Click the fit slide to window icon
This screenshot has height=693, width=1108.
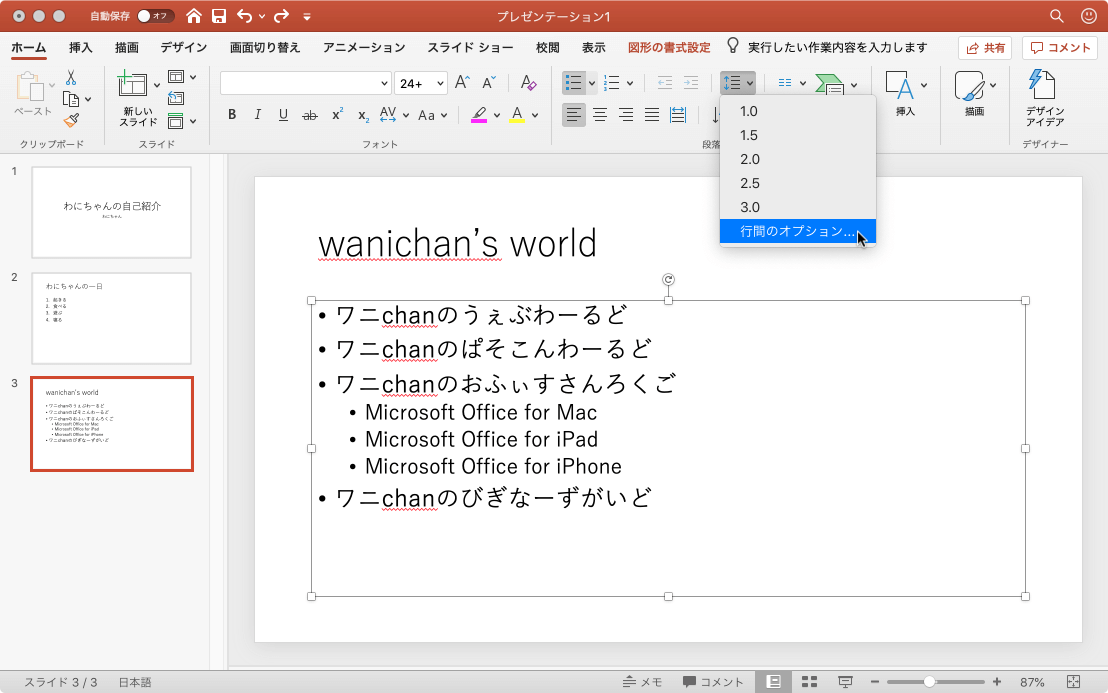click(1074, 682)
